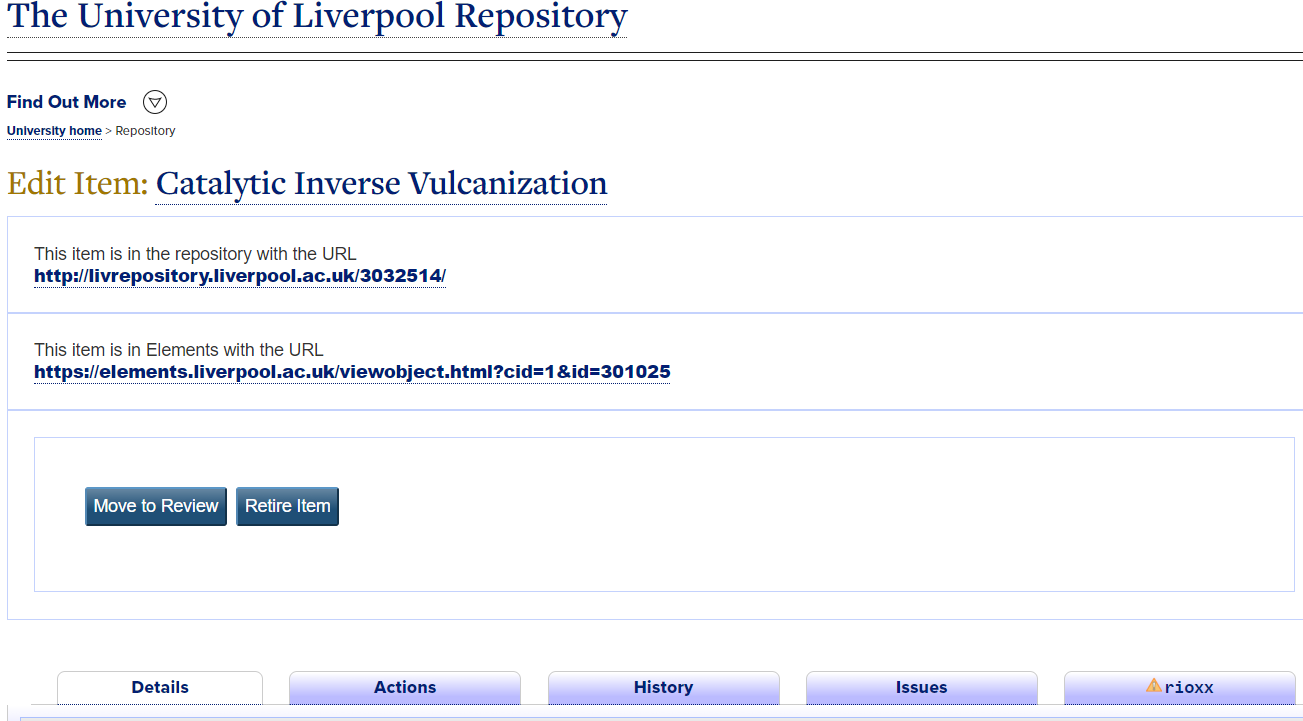
Task: Click the Retire Item button
Action: 287,506
